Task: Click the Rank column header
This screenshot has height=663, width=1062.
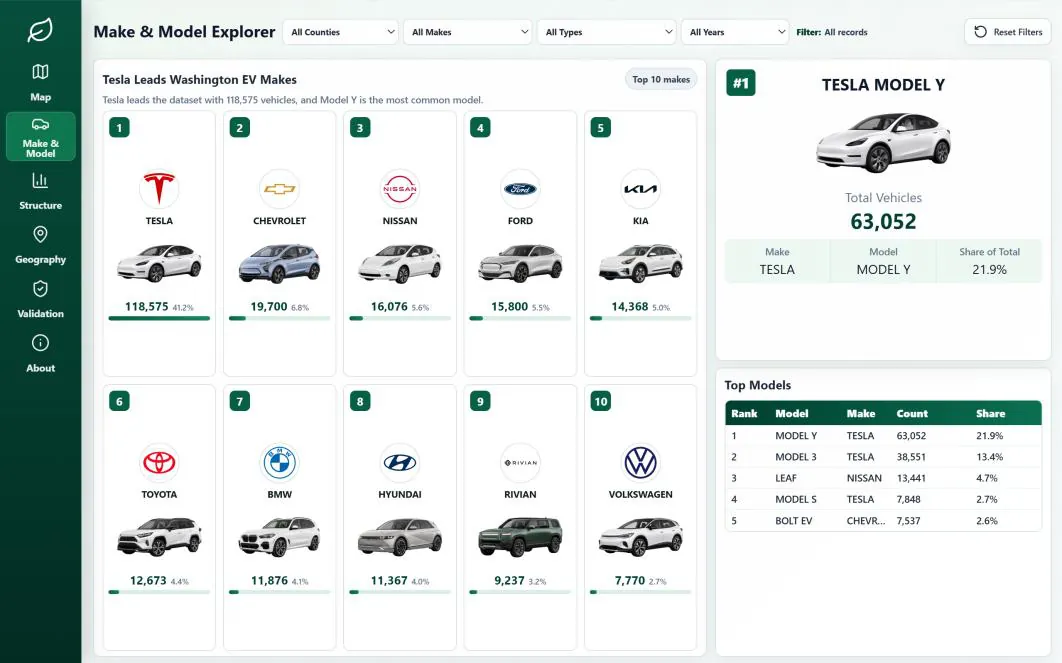Action: tap(744, 413)
